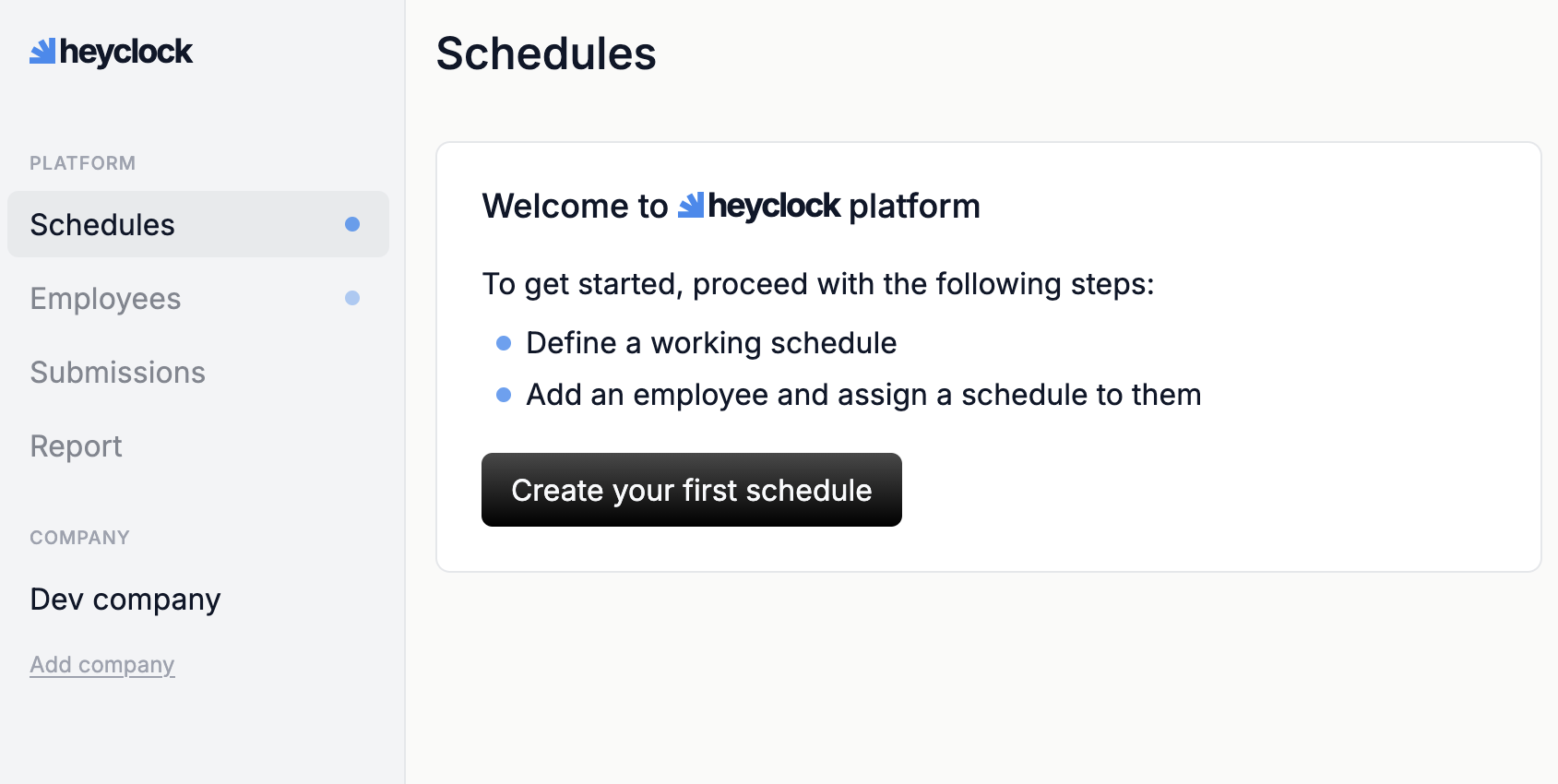This screenshot has height=784, width=1558.
Task: Click the PLATFORM section label
Action: click(x=82, y=163)
